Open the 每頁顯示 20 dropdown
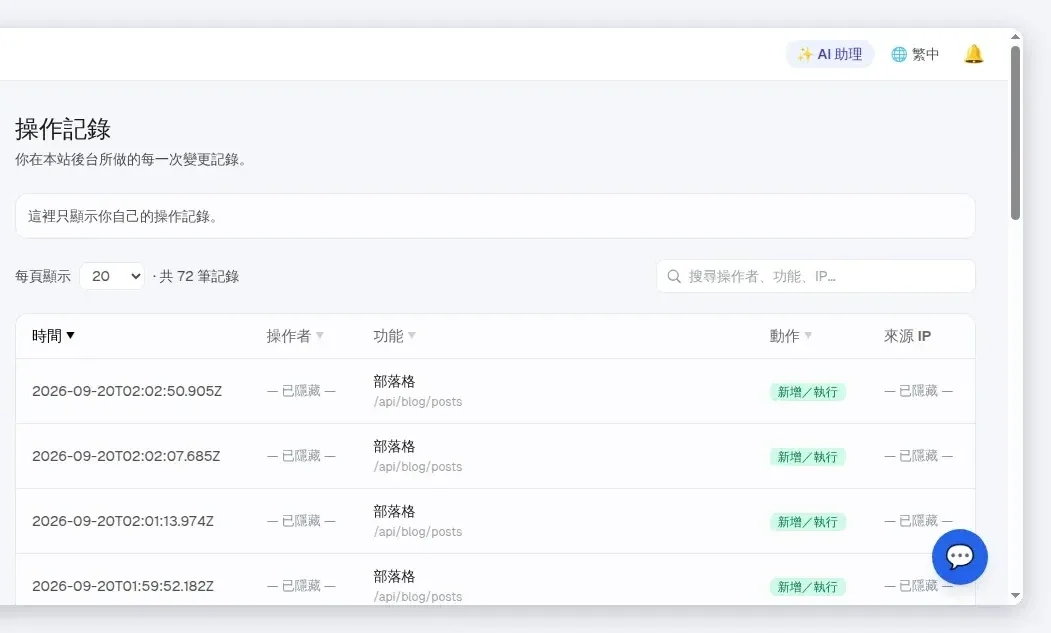Screen dimensions: 1051x633 pos(112,276)
